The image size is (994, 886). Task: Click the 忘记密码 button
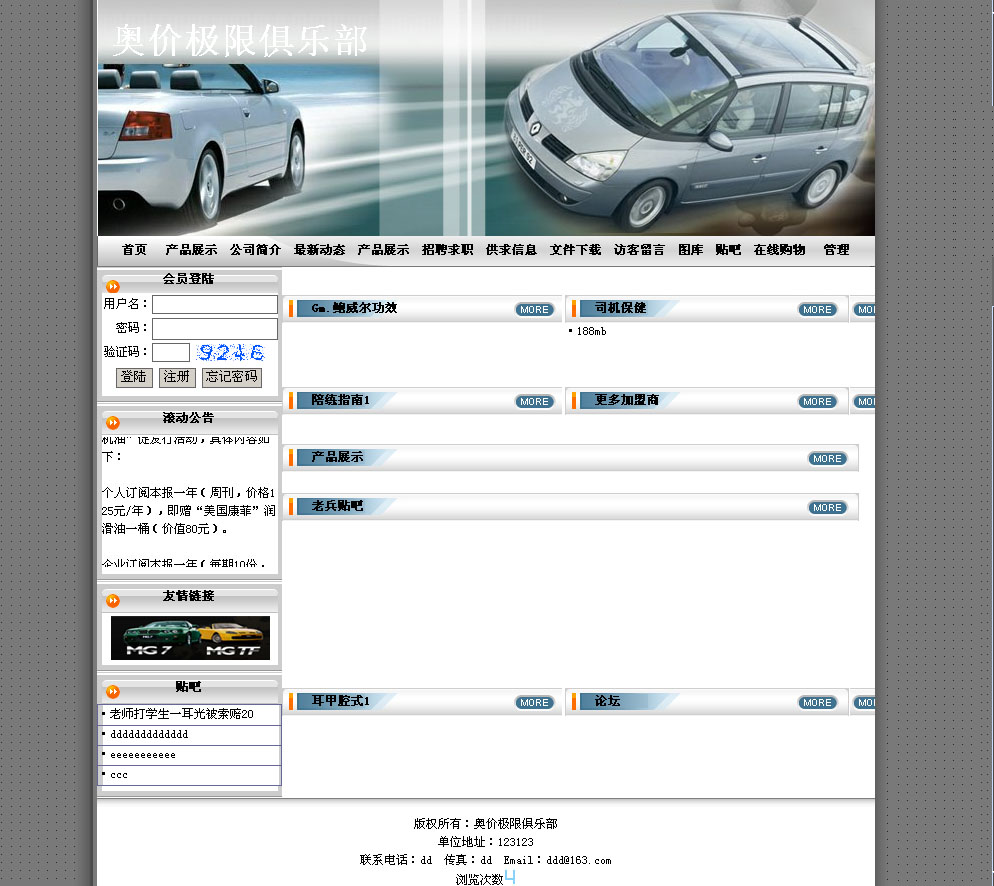[x=231, y=377]
